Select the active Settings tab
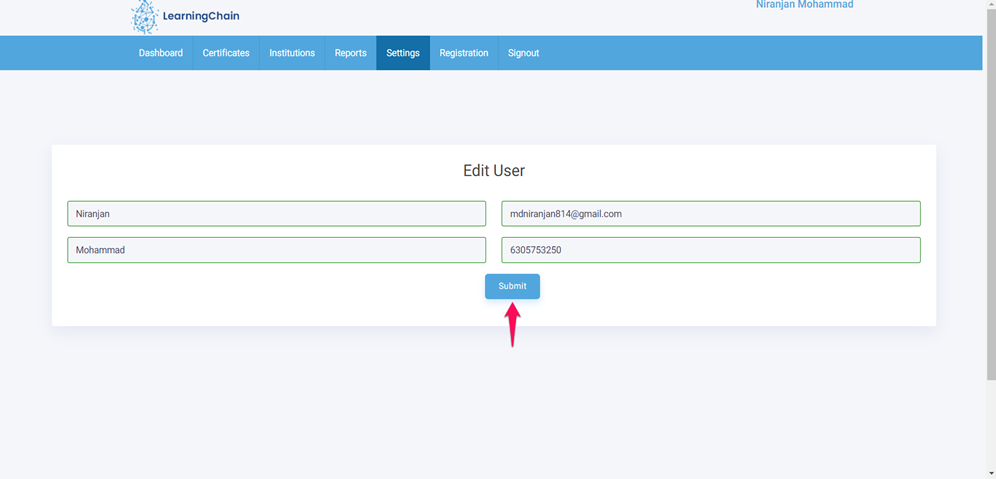Screen dimensions: 996x479 (x=403, y=53)
